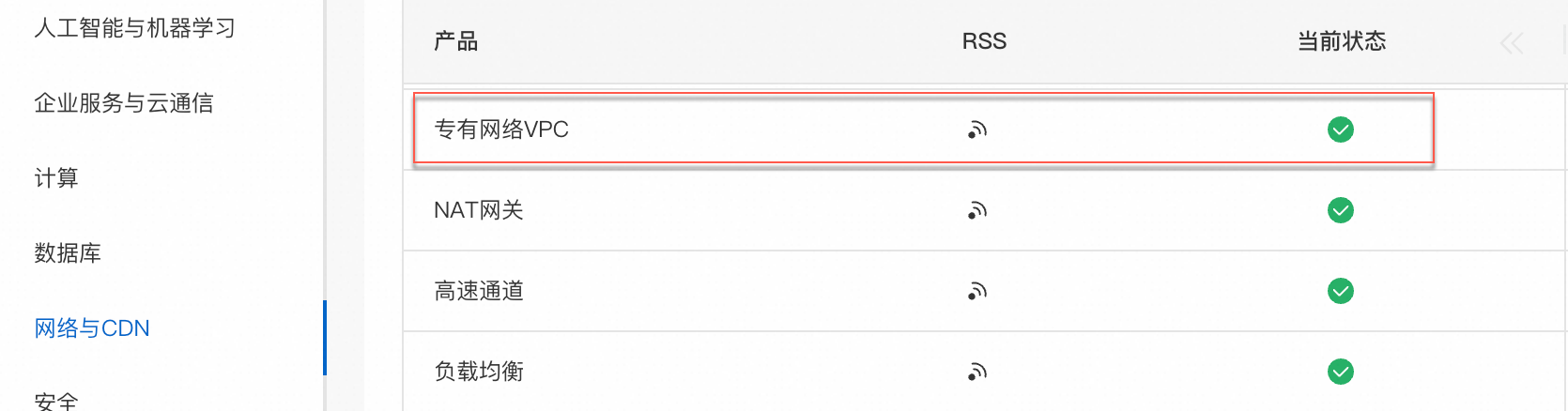Collapse table using double chevron arrow
Image resolution: width=1568 pixels, height=411 pixels.
click(x=1512, y=42)
